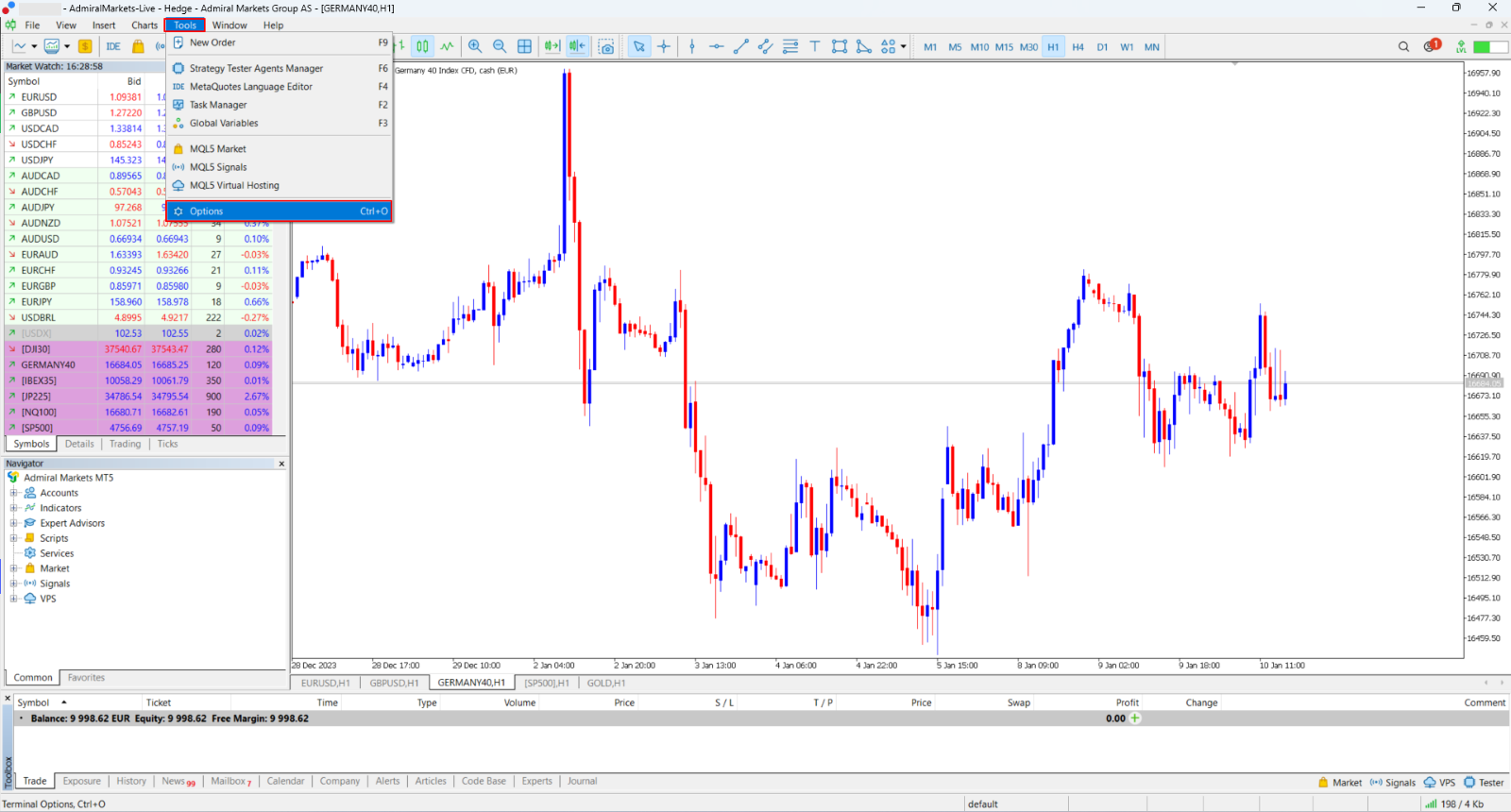Draw a vertical line tool

click(692, 46)
